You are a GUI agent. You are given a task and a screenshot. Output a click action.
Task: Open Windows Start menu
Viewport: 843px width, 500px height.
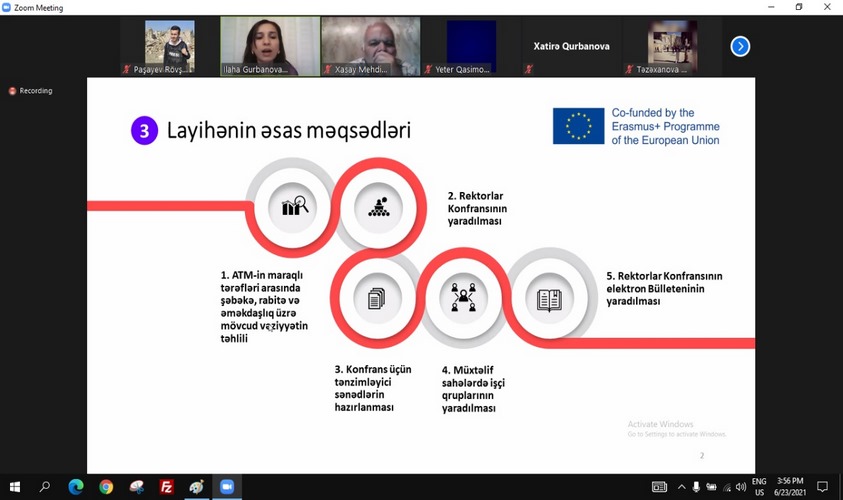(14, 487)
